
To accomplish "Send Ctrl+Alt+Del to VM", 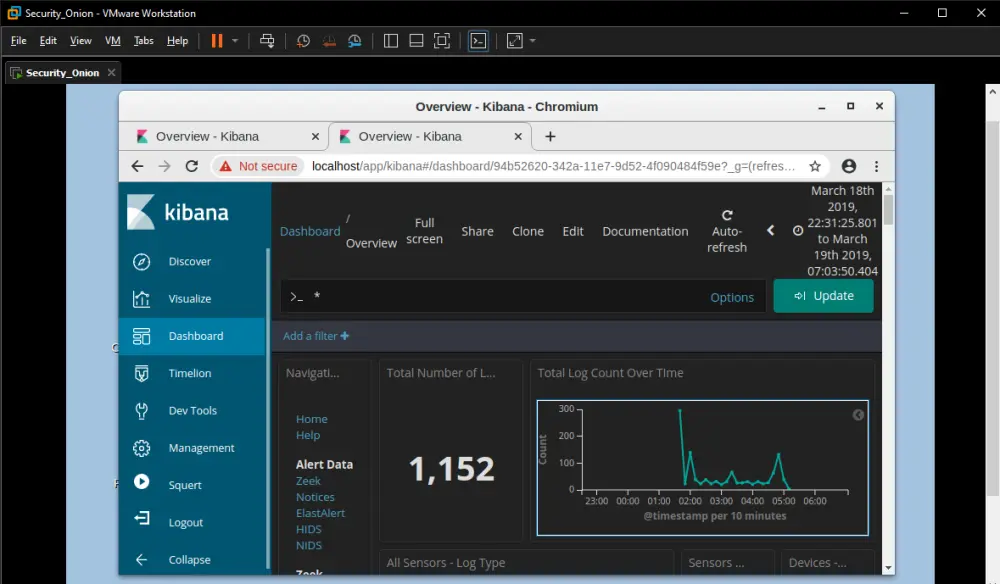I will pyautogui.click(x=267, y=41).
